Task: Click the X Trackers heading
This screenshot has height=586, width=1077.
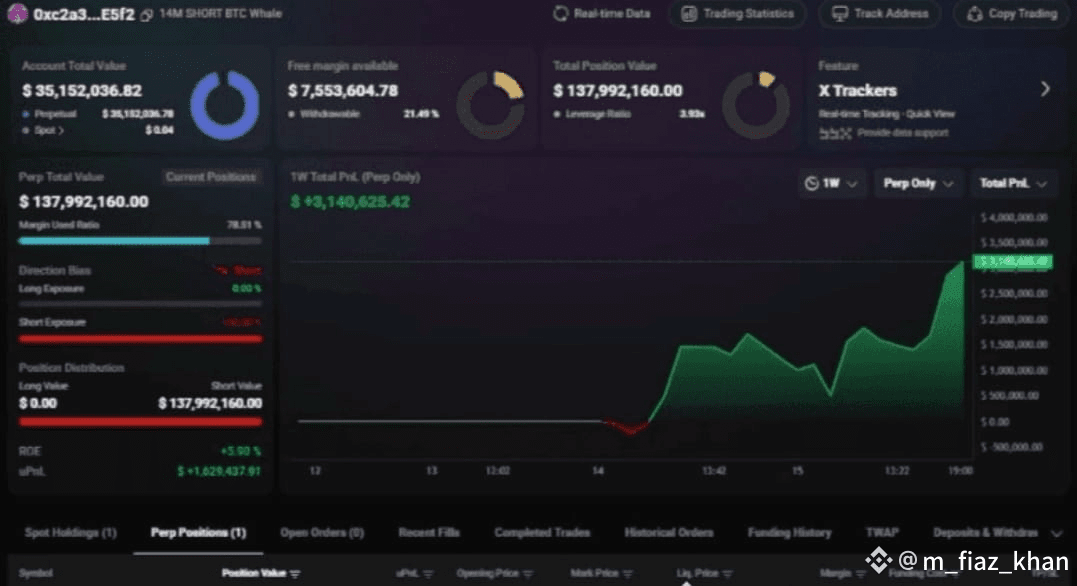Action: click(857, 91)
